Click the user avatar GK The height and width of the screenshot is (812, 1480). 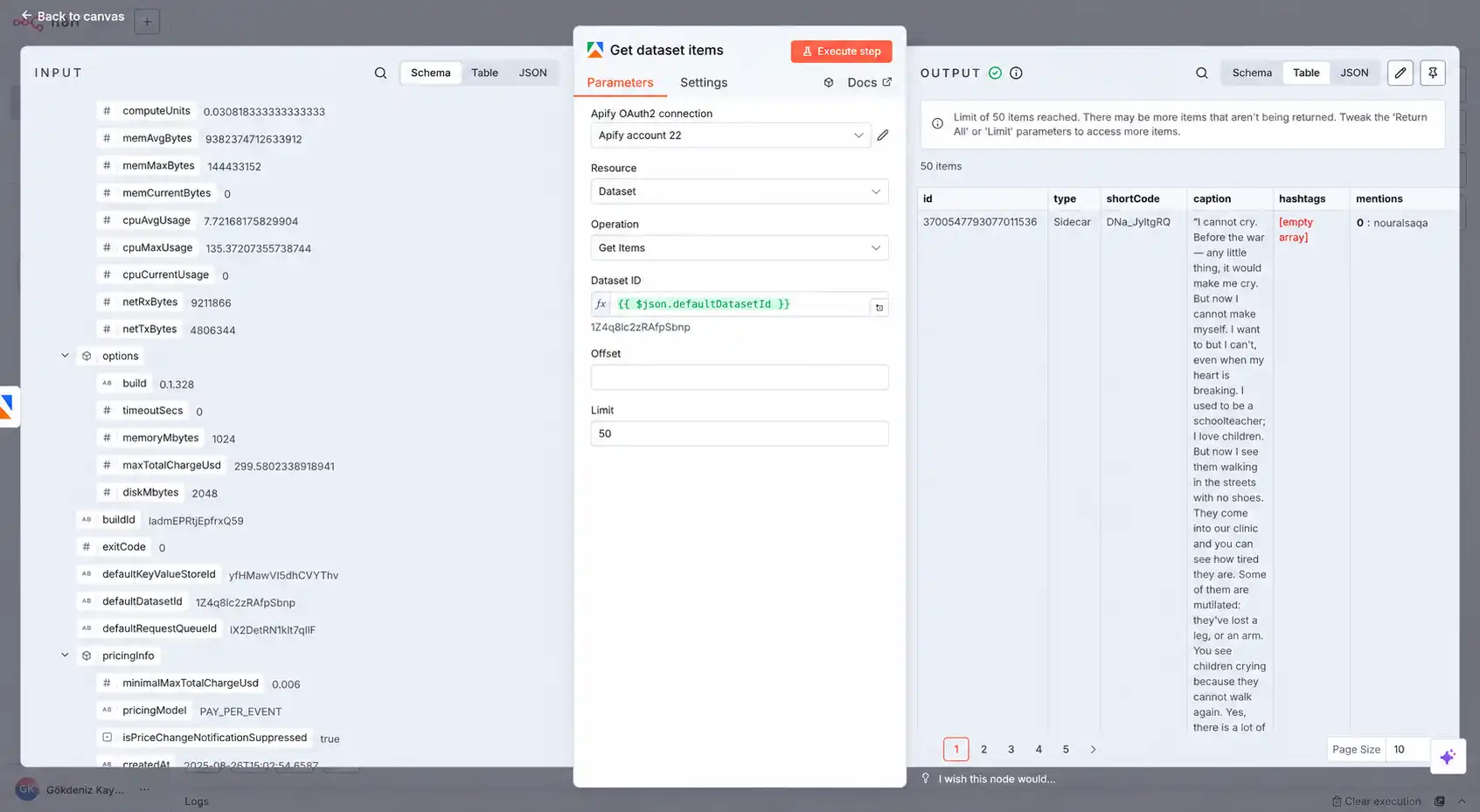pyautogui.click(x=27, y=789)
